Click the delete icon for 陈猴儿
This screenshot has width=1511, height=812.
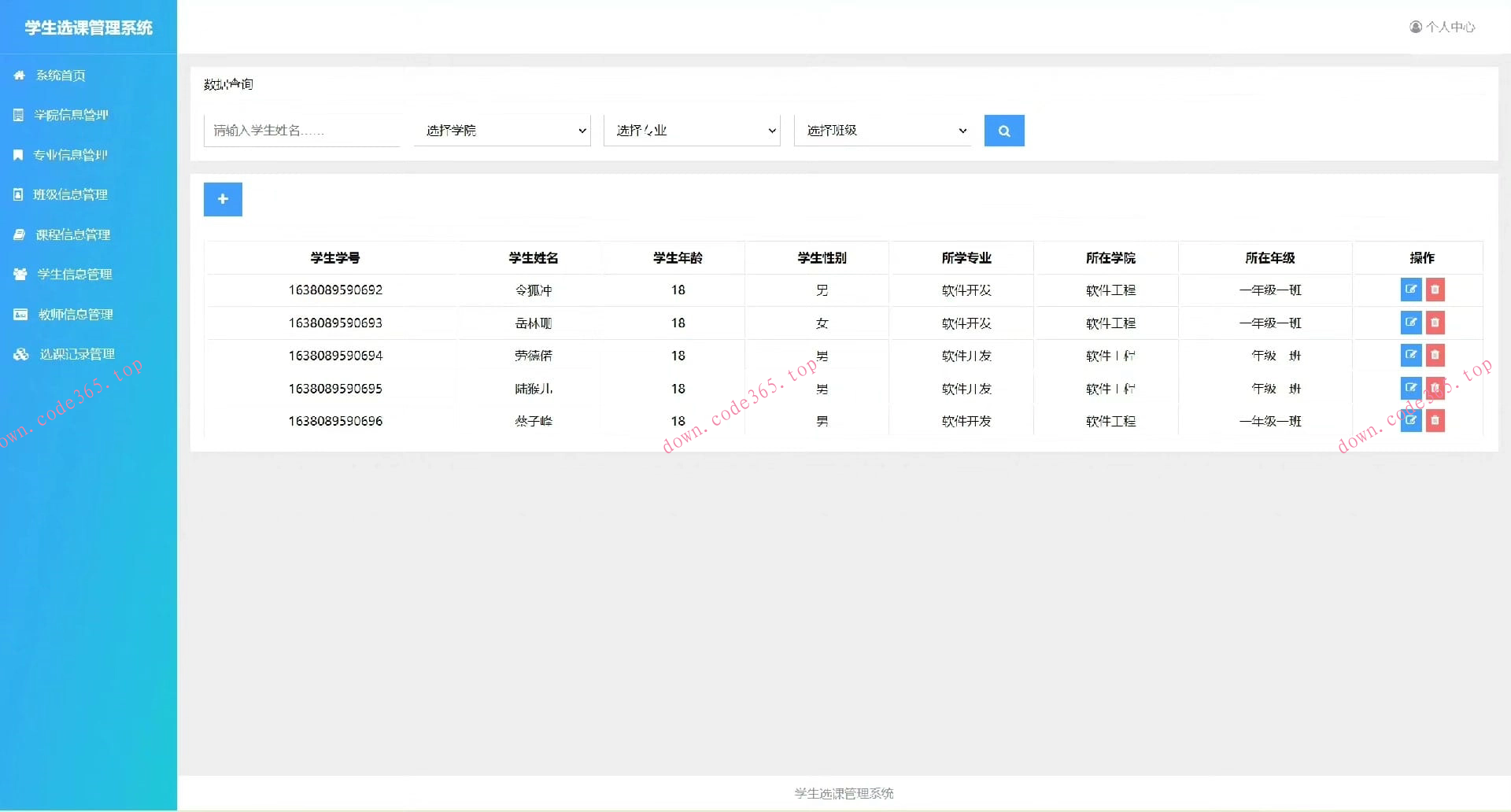click(1435, 388)
